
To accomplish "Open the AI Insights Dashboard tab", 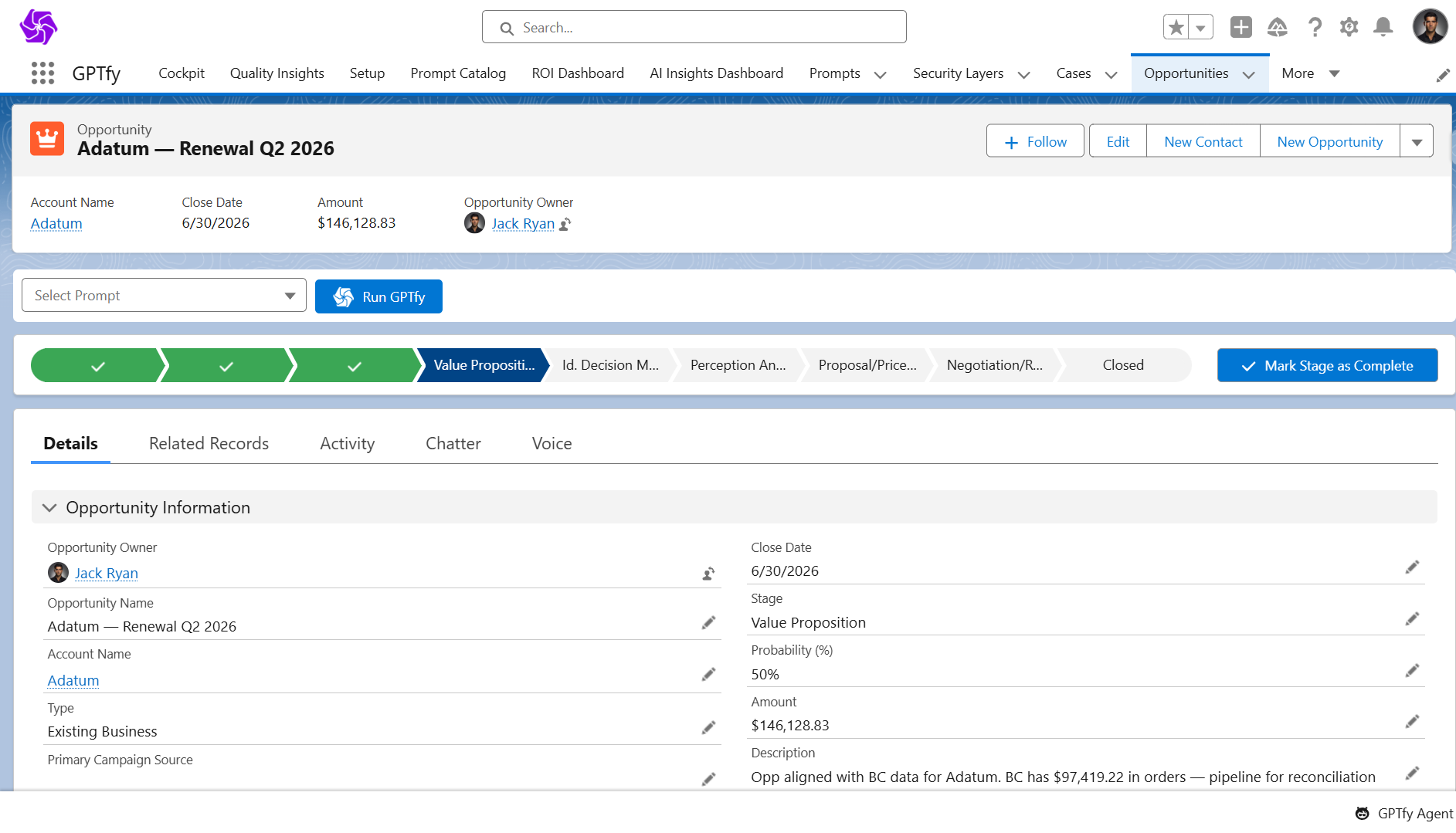I will point(717,73).
